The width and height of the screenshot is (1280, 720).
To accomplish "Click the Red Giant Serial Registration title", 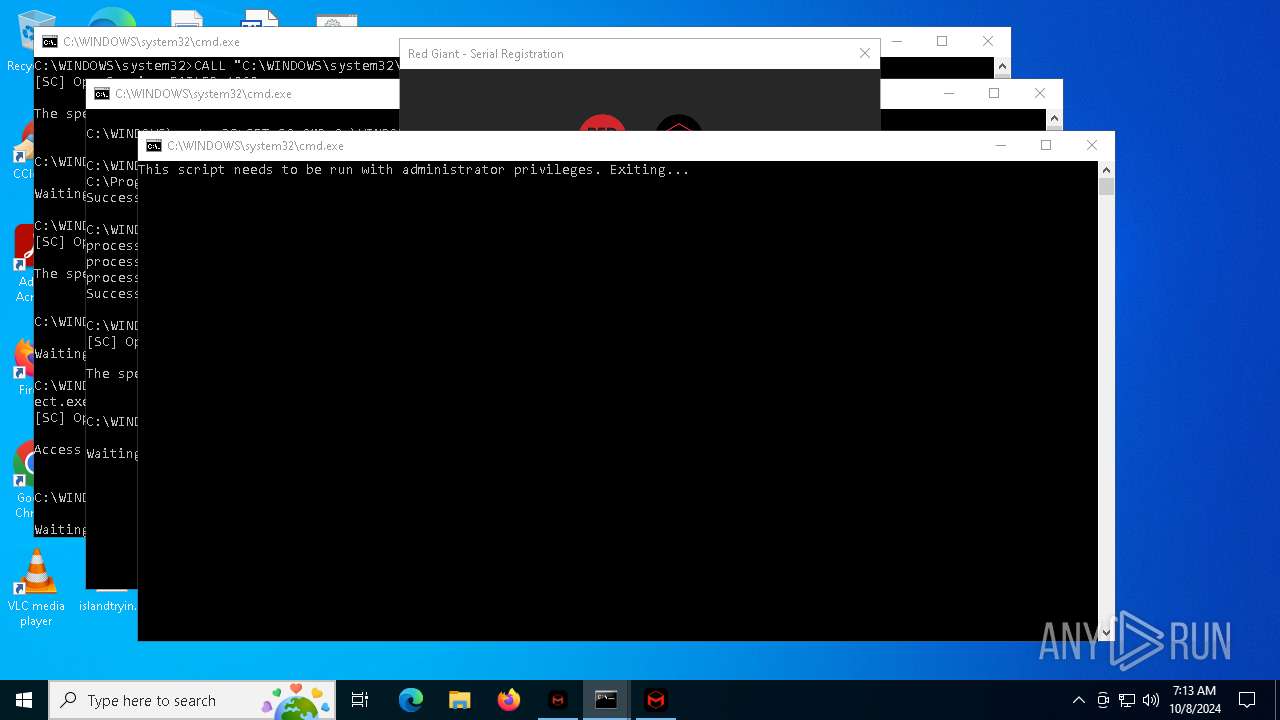I will click(486, 54).
